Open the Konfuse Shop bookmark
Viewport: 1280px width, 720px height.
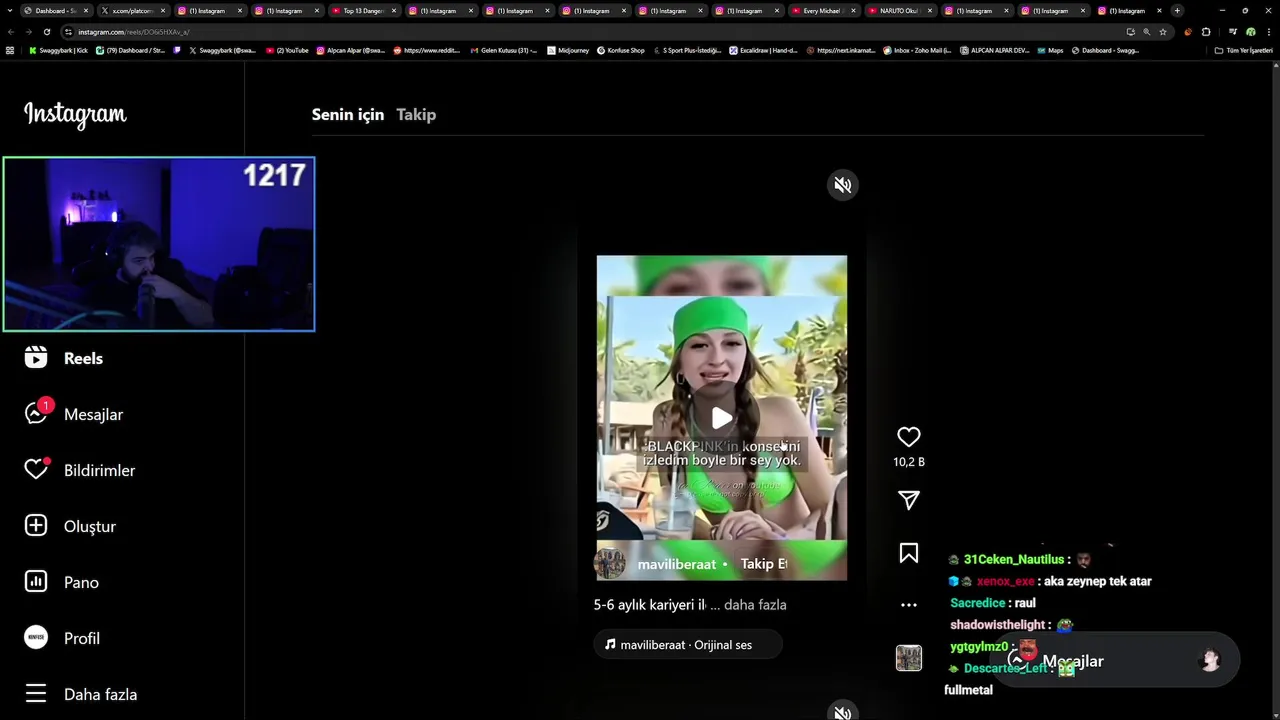[x=621, y=50]
